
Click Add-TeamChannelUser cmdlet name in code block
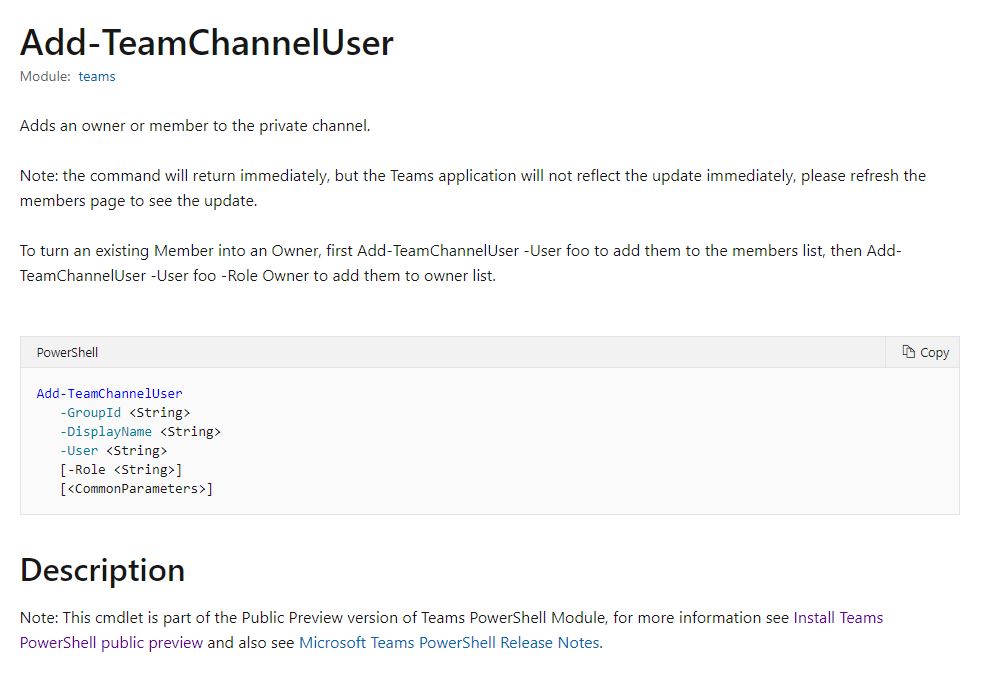click(109, 394)
